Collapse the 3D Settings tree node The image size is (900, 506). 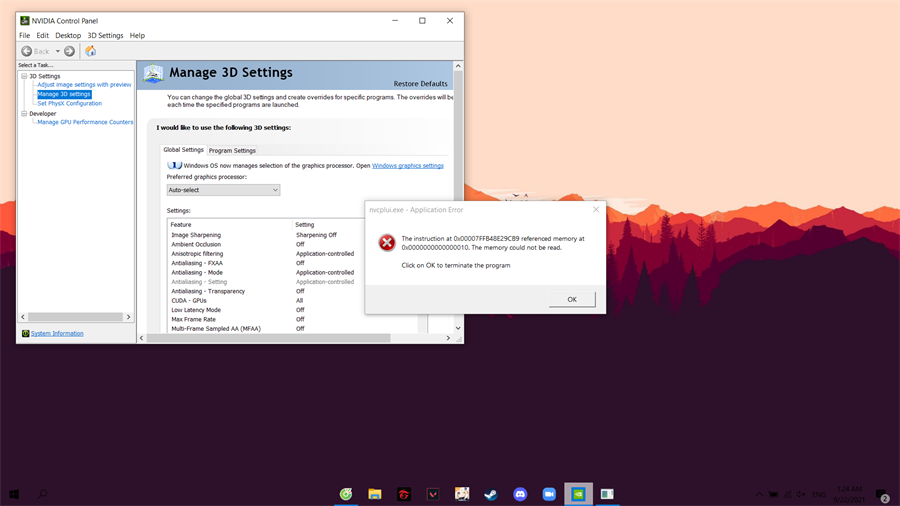(x=24, y=76)
